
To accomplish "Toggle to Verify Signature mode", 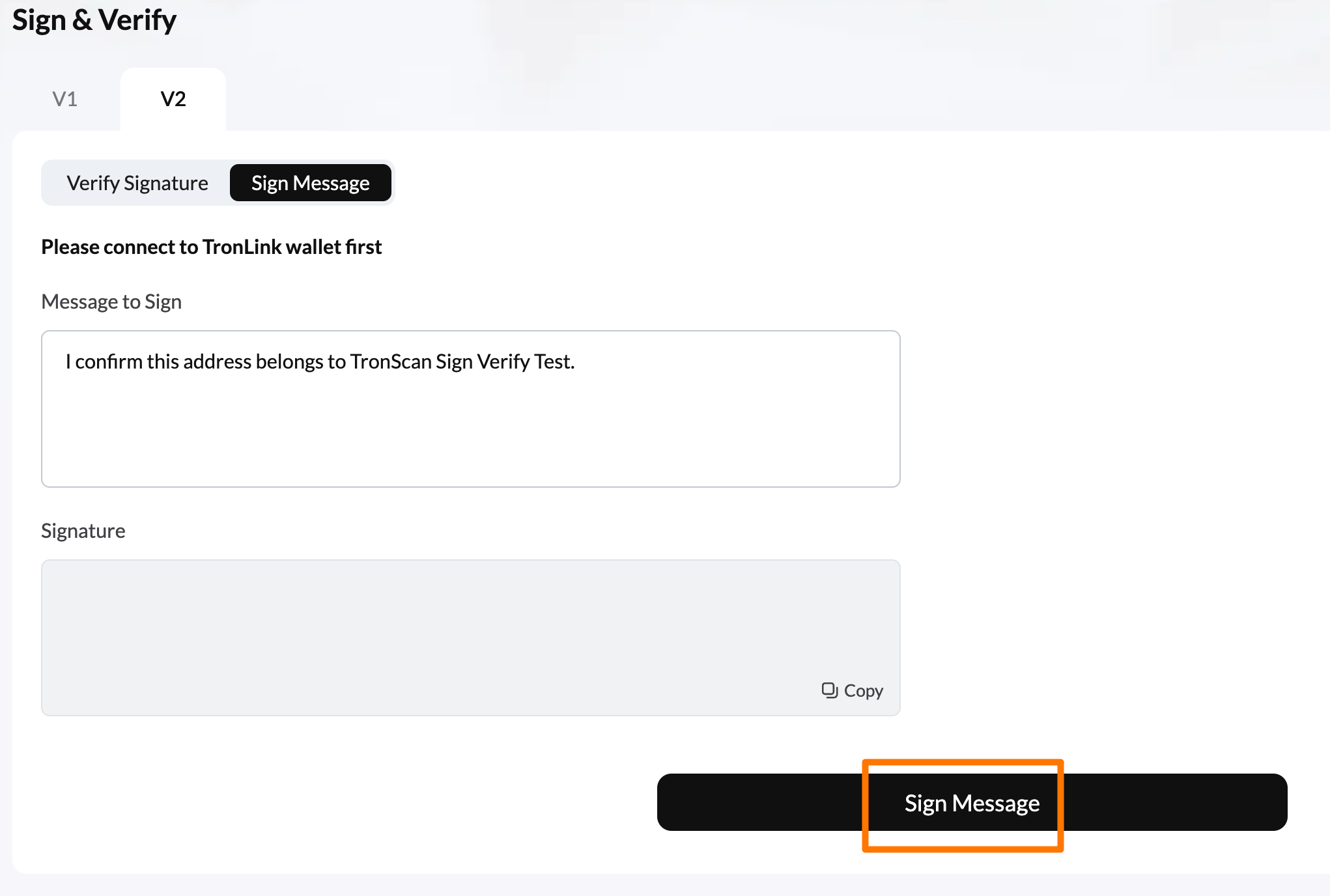I will tap(137, 183).
